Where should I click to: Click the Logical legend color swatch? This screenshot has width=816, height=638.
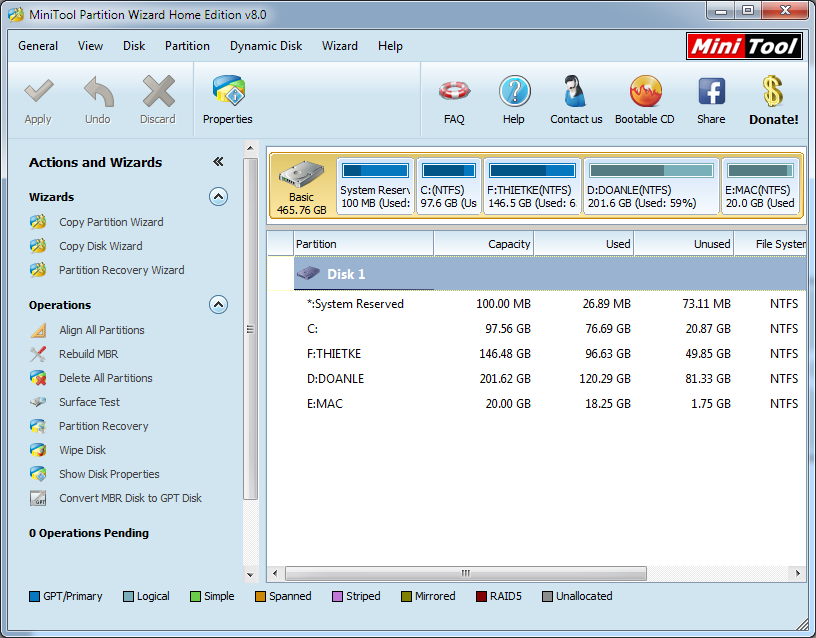128,596
